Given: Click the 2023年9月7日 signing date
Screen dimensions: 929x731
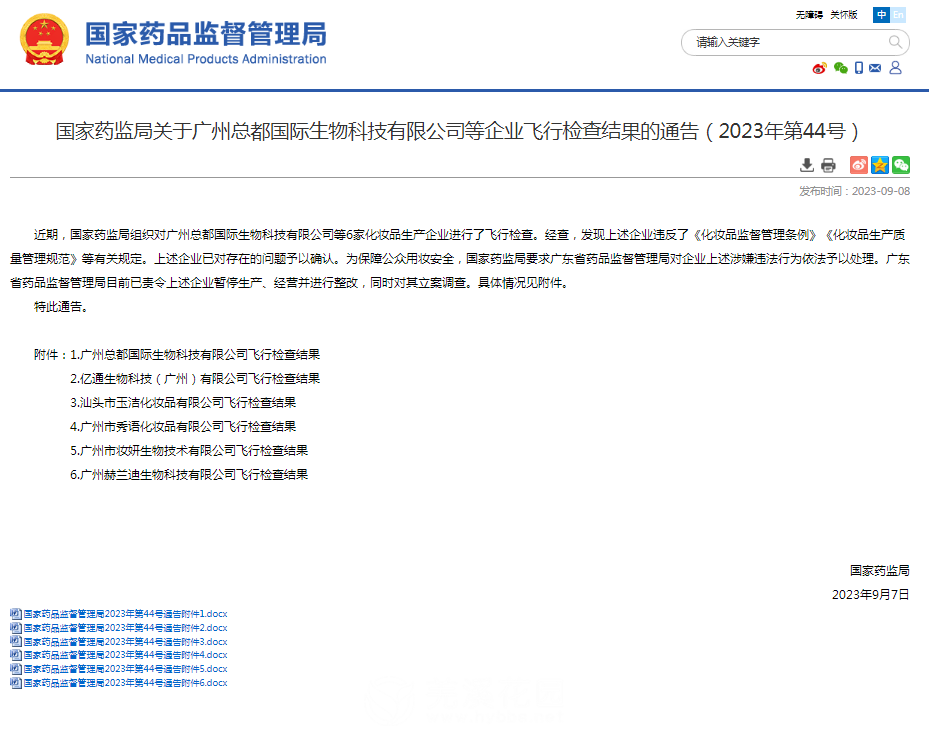Looking at the screenshot, I should (871, 595).
